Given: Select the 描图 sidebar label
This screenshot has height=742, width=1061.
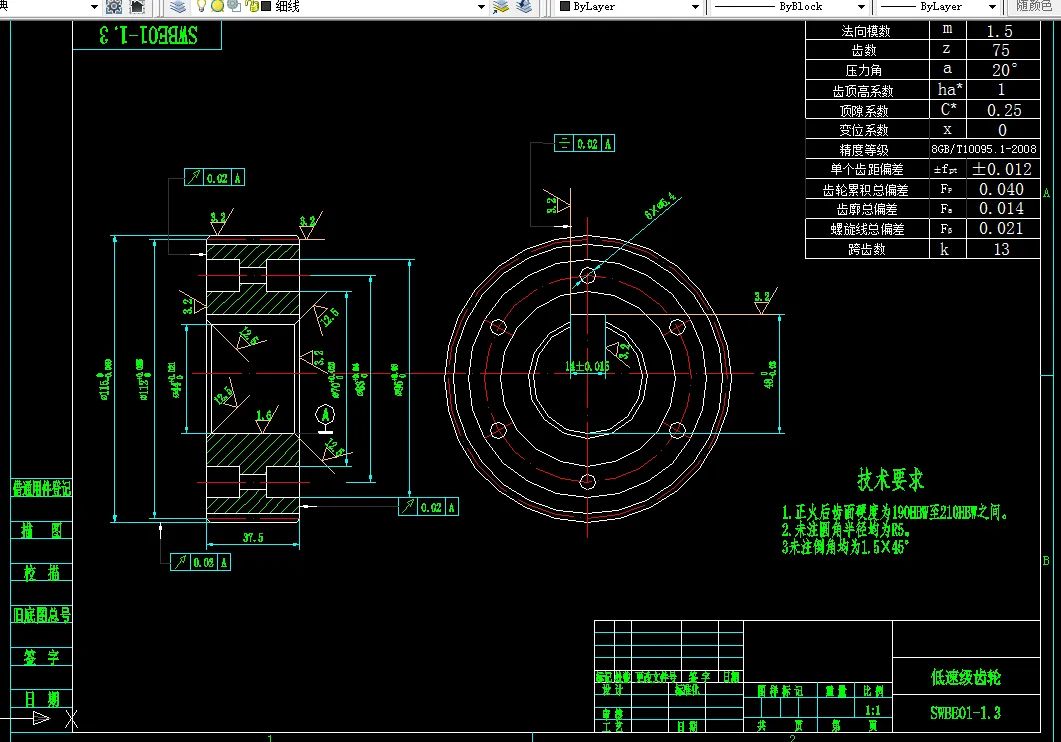Looking at the screenshot, I should 41,530.
